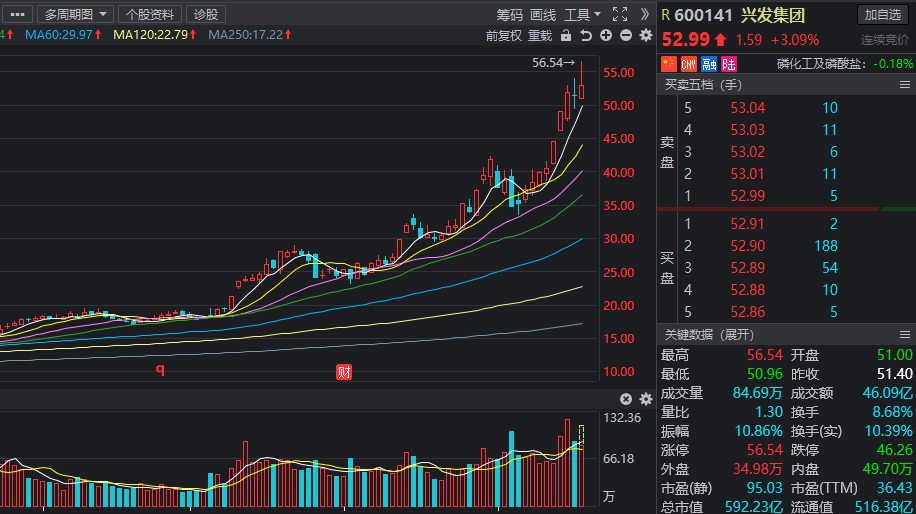Click the red 财 financial report marker
The width and height of the screenshot is (916, 514).
344,371
